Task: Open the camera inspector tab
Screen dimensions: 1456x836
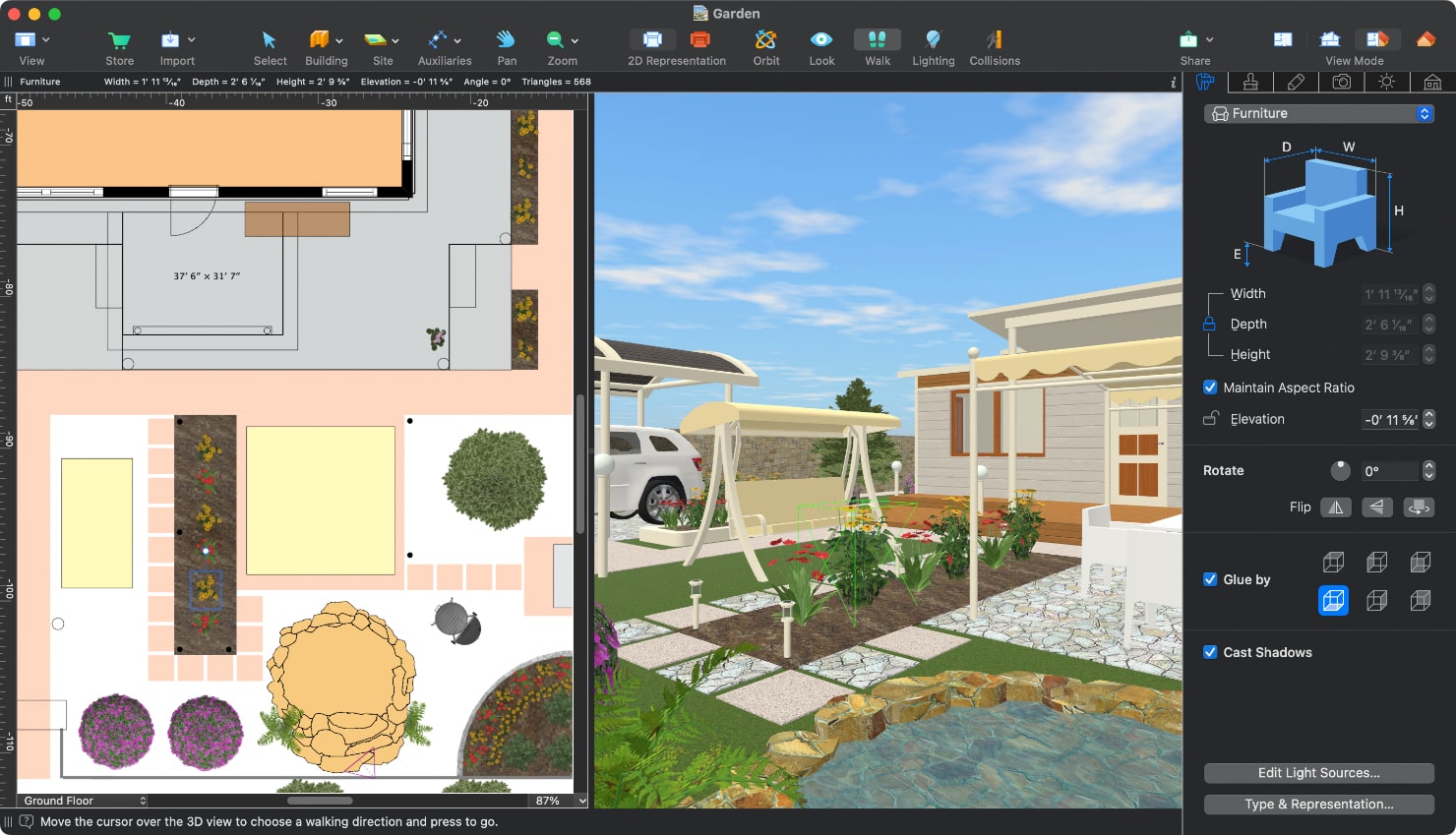Action: tap(1341, 82)
